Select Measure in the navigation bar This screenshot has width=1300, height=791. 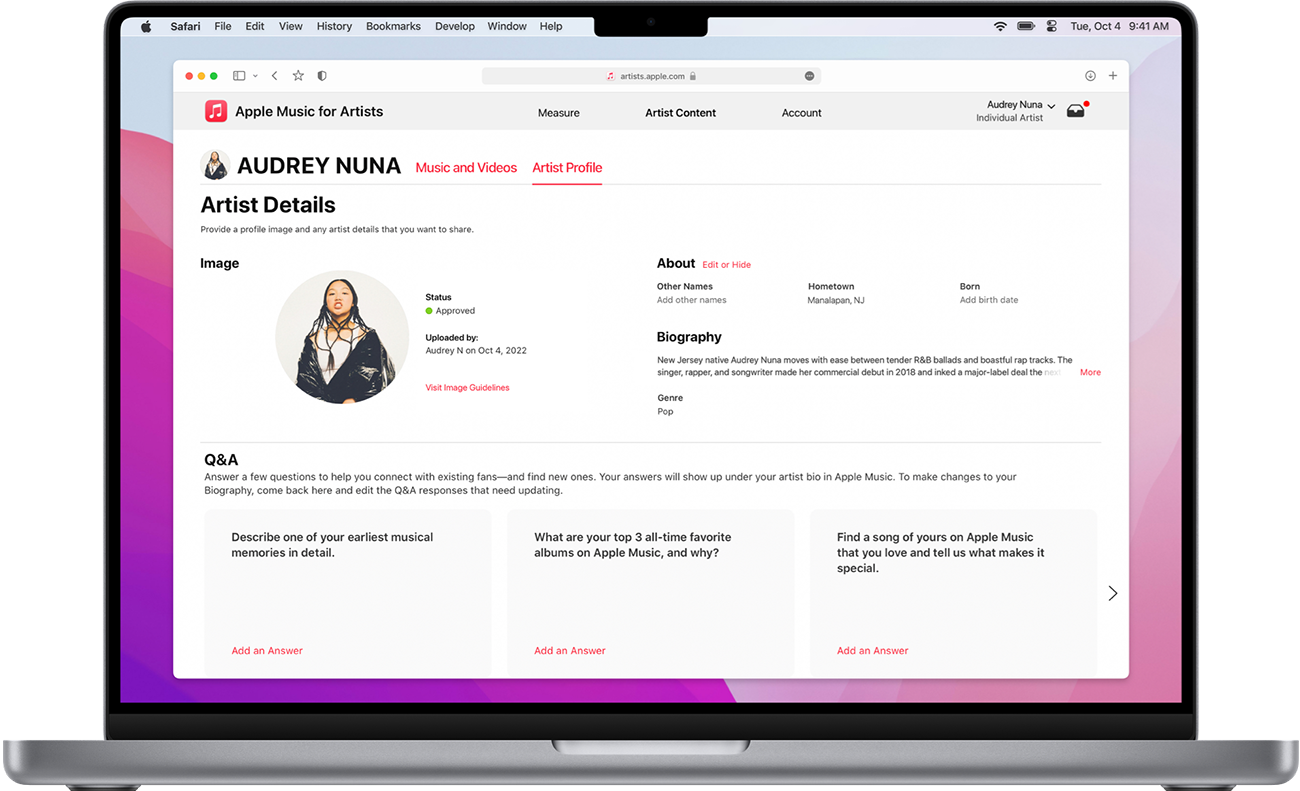pos(558,113)
